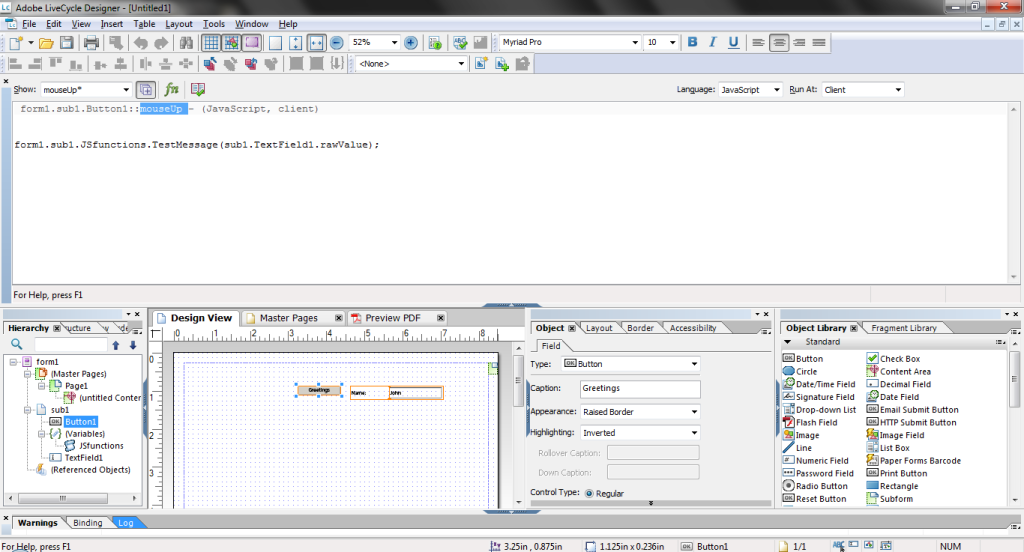The image size is (1024, 552).
Task: Open the Table menu
Action: (144, 24)
